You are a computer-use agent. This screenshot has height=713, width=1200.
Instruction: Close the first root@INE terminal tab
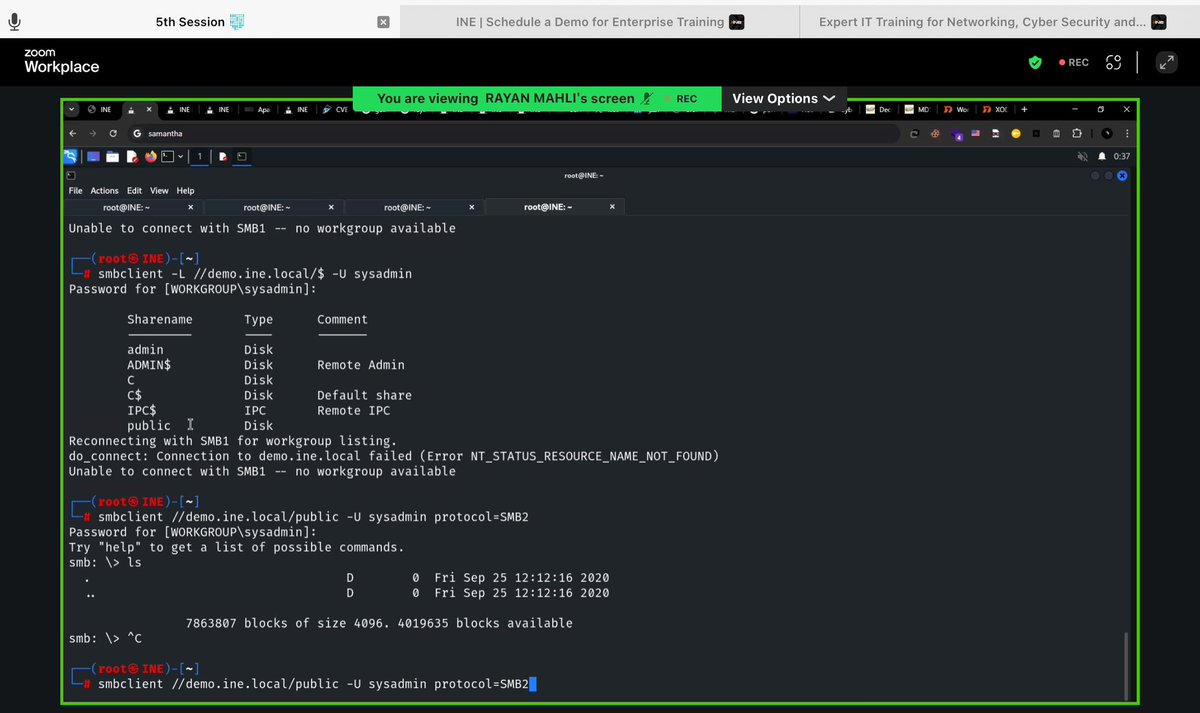pyautogui.click(x=190, y=207)
